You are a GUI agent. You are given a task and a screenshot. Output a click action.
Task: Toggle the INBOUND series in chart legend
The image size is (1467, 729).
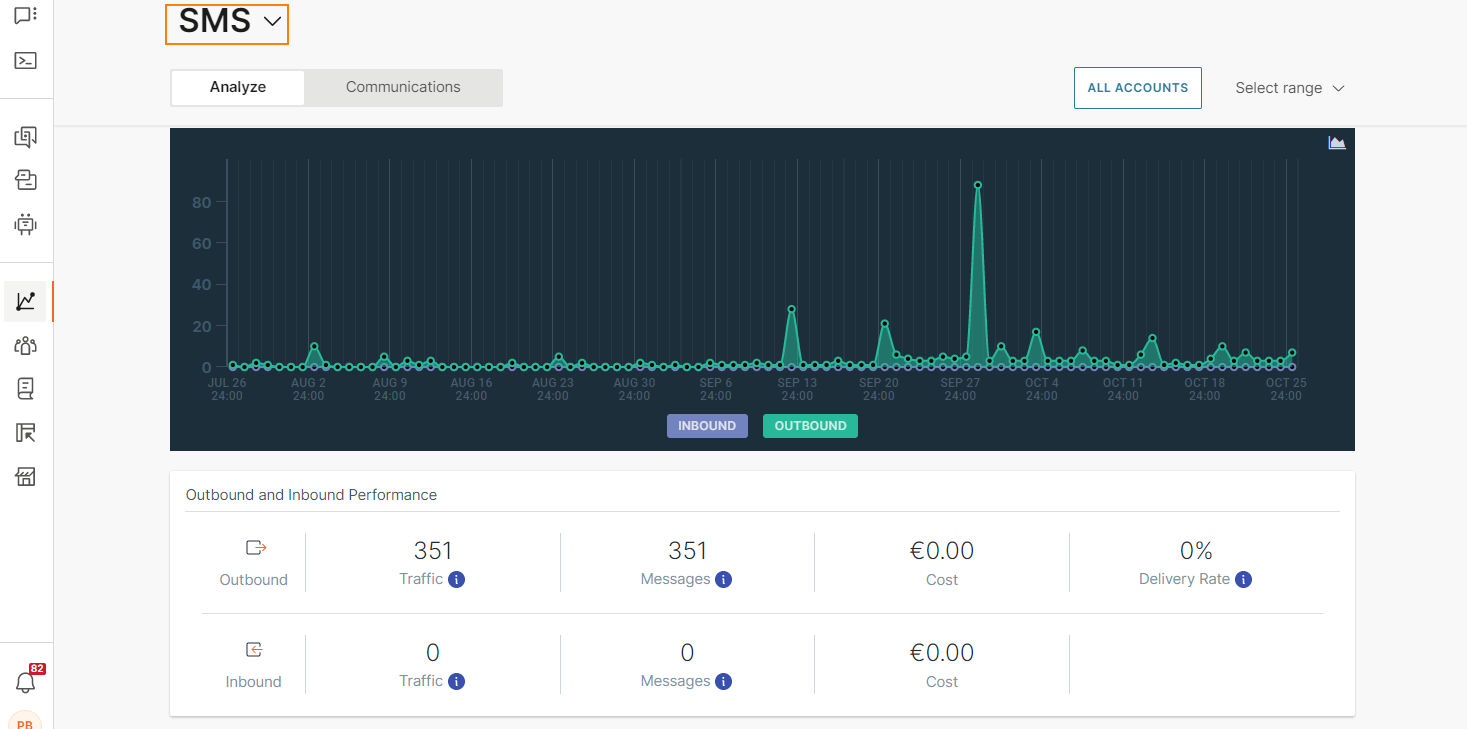[707, 426]
